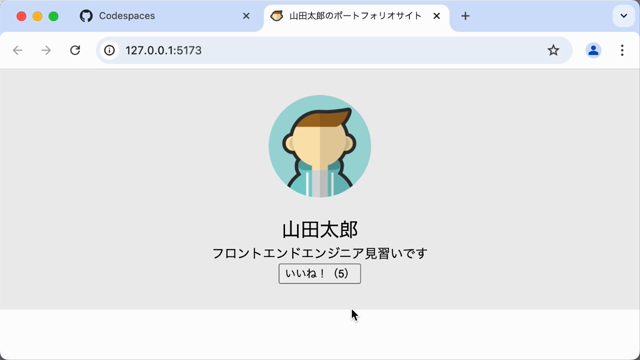Click the フロントエンドエンジニア見習いです text
This screenshot has height=360, width=640.
coord(320,253)
